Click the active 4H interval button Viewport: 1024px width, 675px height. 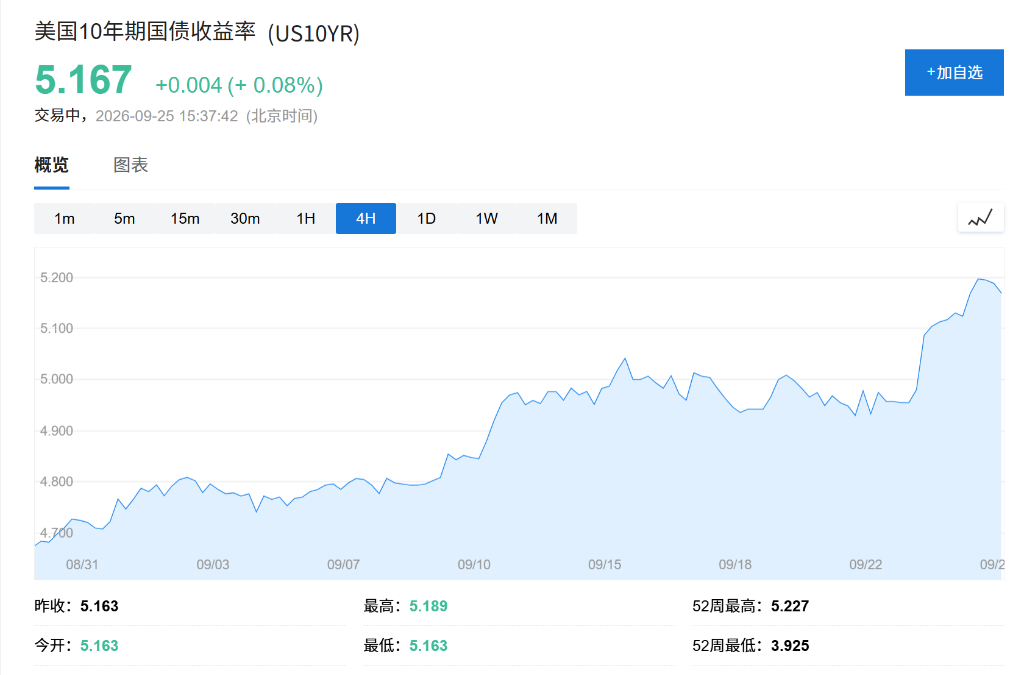click(x=366, y=219)
